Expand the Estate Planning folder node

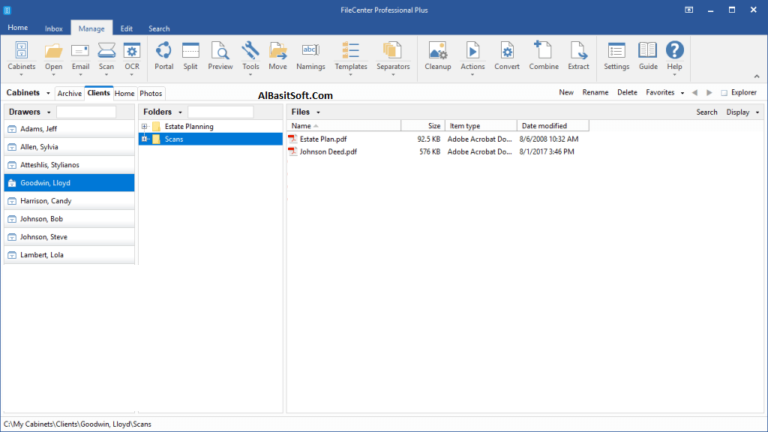[x=144, y=126]
